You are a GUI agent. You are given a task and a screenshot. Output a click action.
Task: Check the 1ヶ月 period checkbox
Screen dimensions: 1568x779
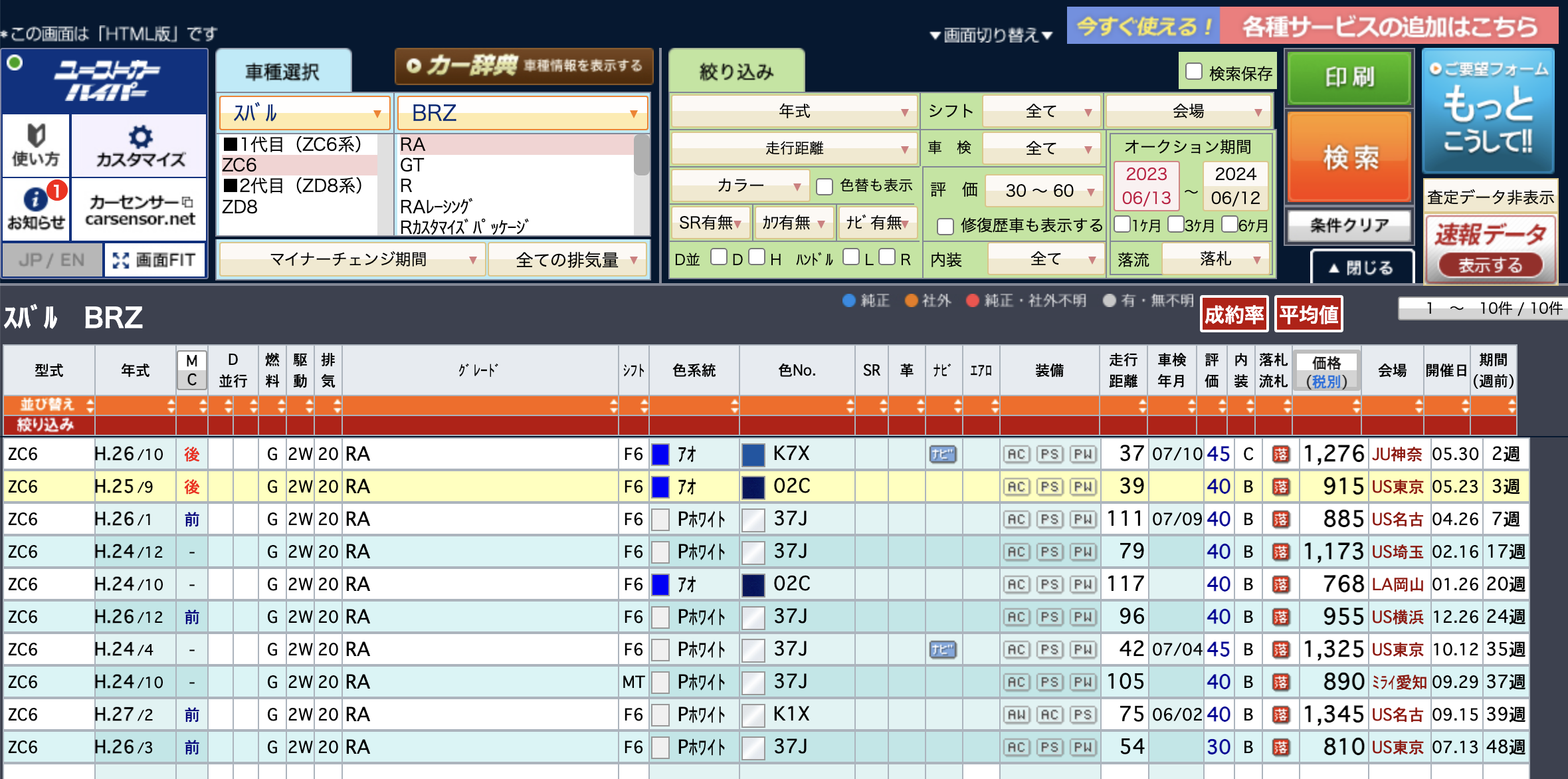1122,224
